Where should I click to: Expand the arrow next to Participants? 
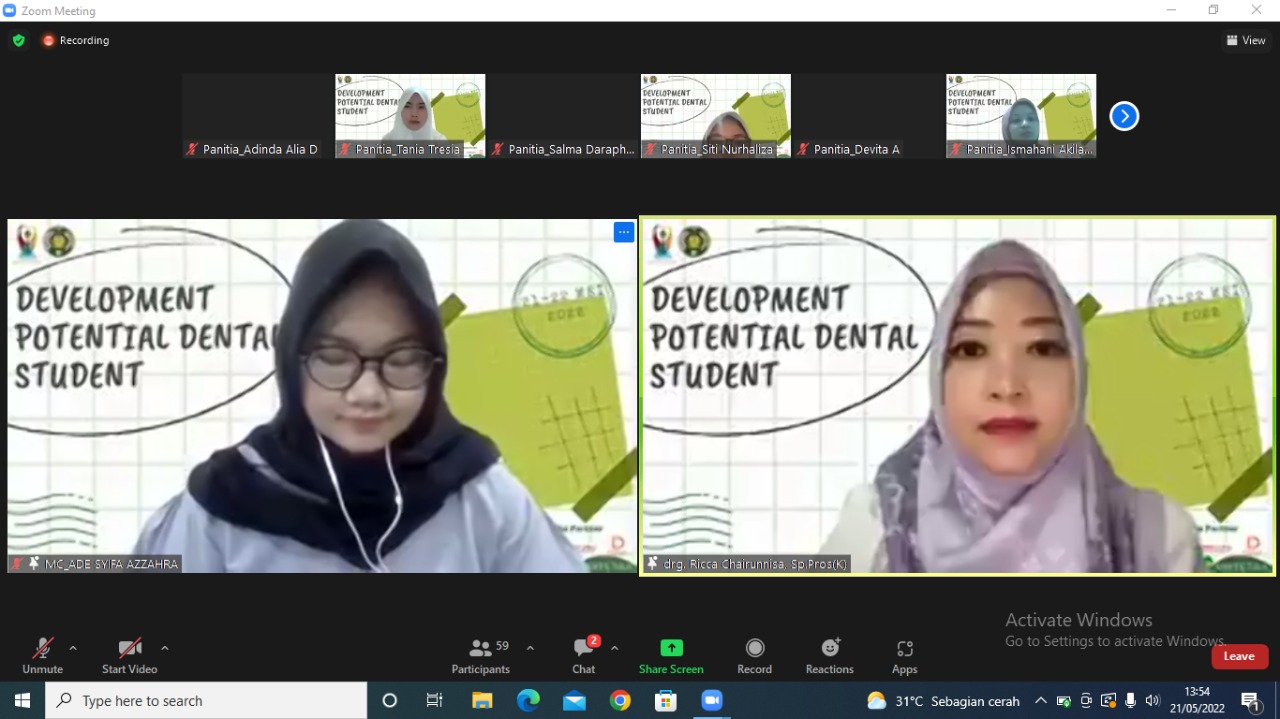pyautogui.click(x=530, y=648)
